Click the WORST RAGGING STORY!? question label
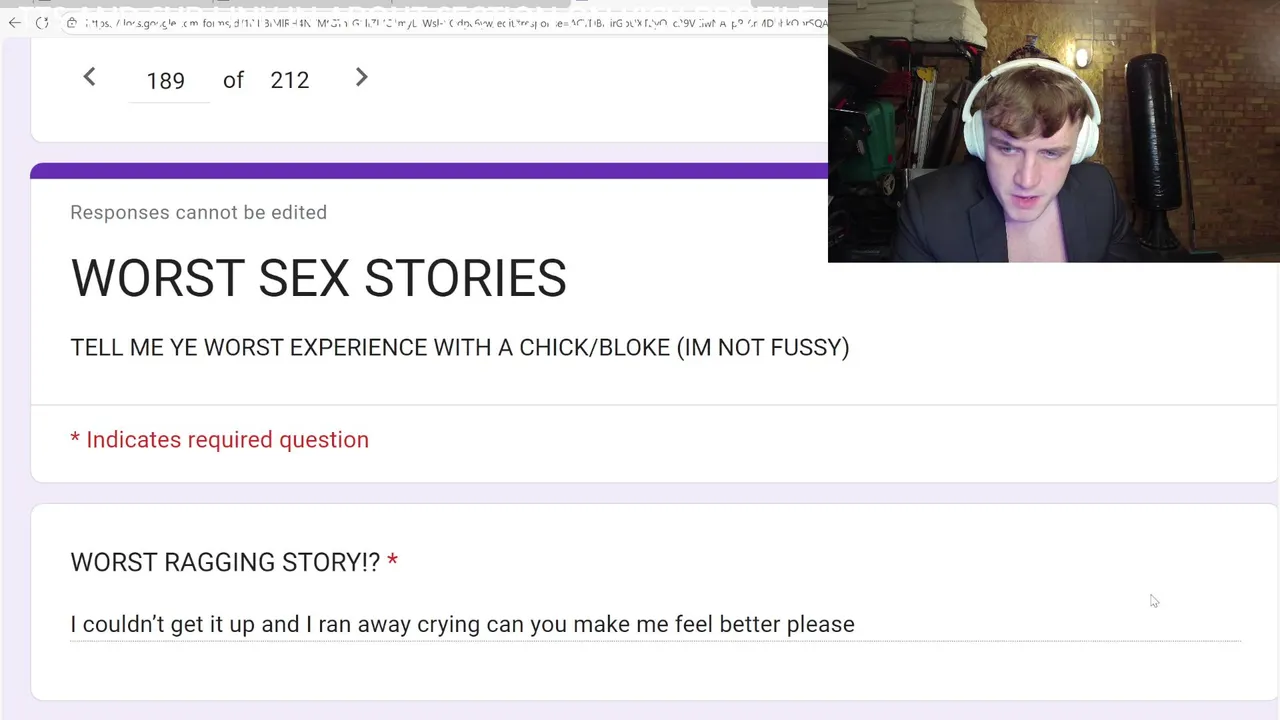The height and width of the screenshot is (720, 1280). coord(225,562)
